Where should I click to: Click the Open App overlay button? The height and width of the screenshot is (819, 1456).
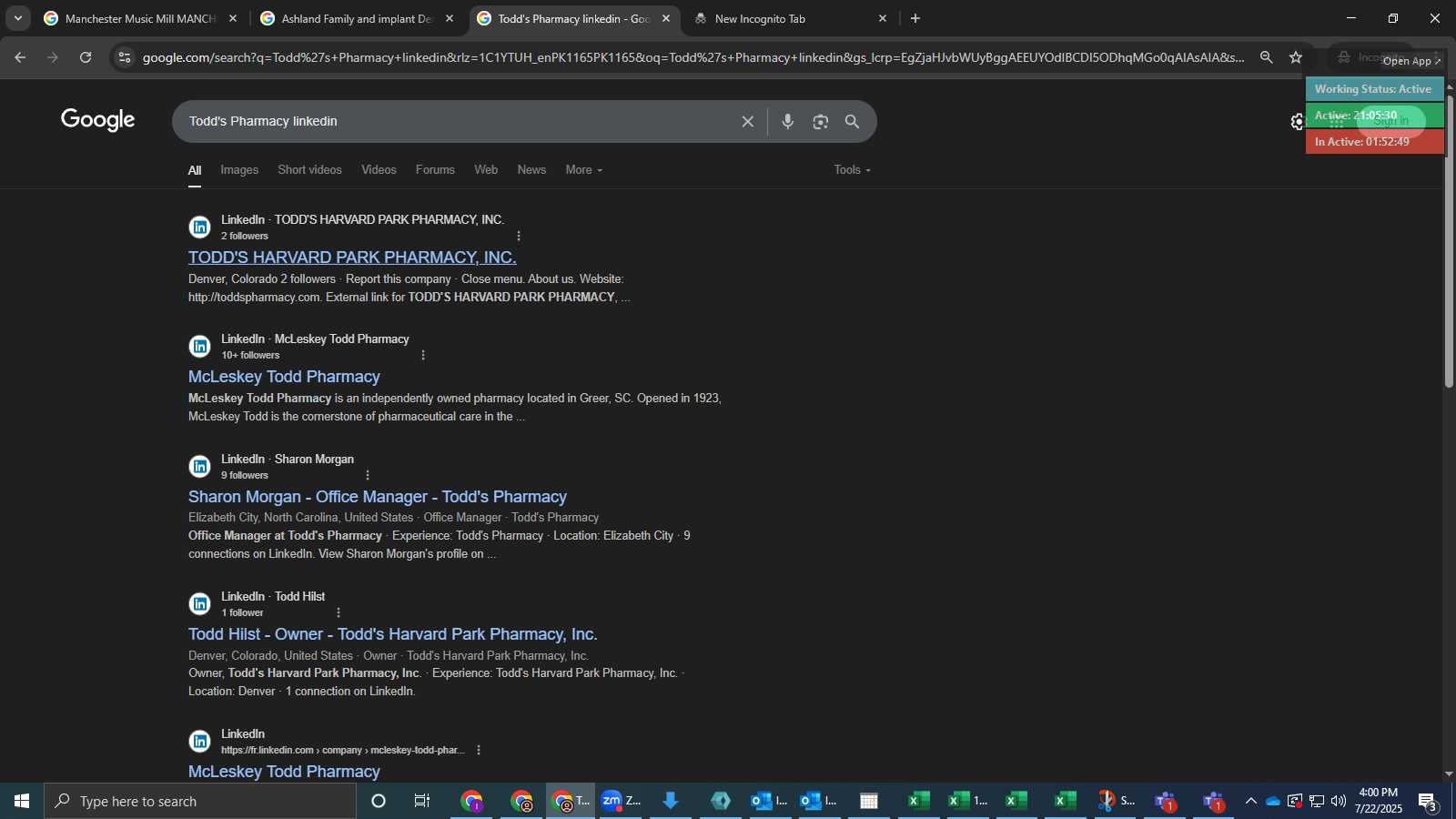[1411, 61]
